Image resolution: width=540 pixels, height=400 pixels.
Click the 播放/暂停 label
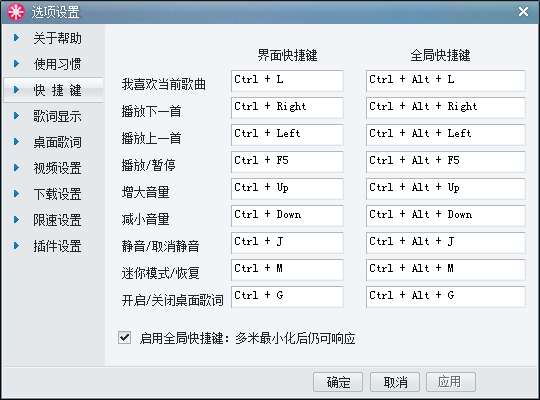[x=148, y=165]
